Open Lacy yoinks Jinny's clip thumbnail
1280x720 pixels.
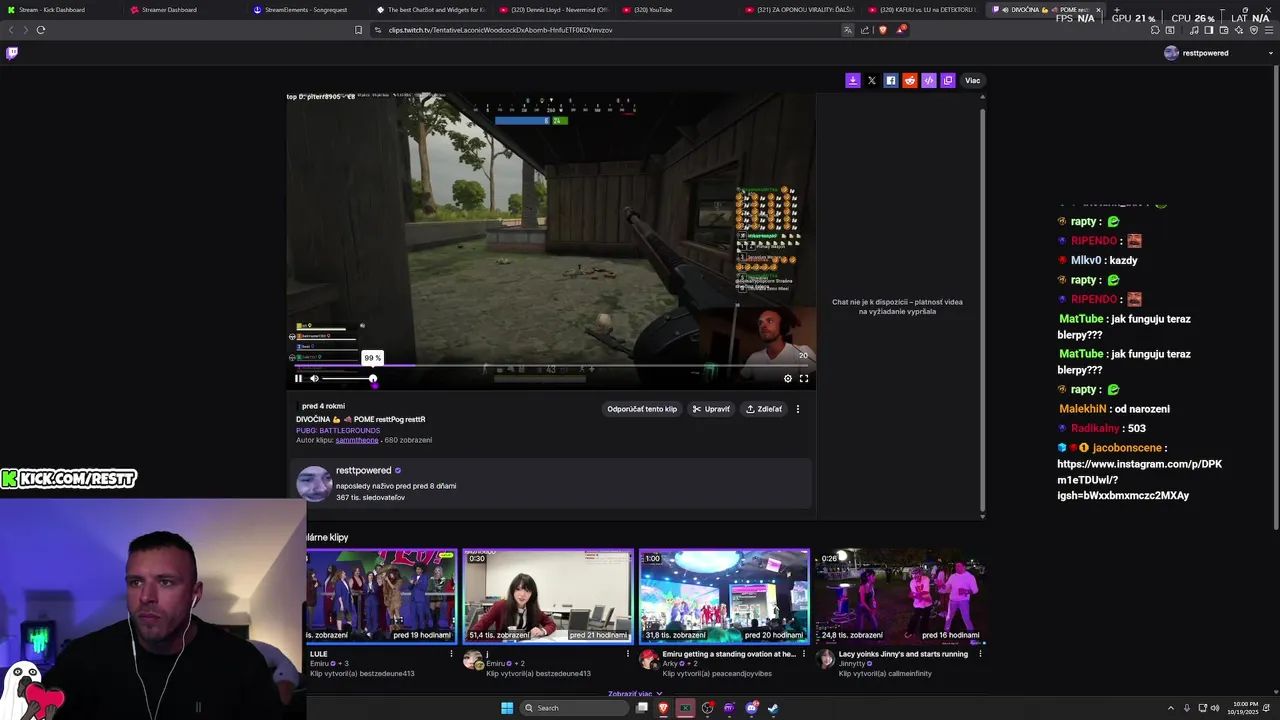coord(900,596)
